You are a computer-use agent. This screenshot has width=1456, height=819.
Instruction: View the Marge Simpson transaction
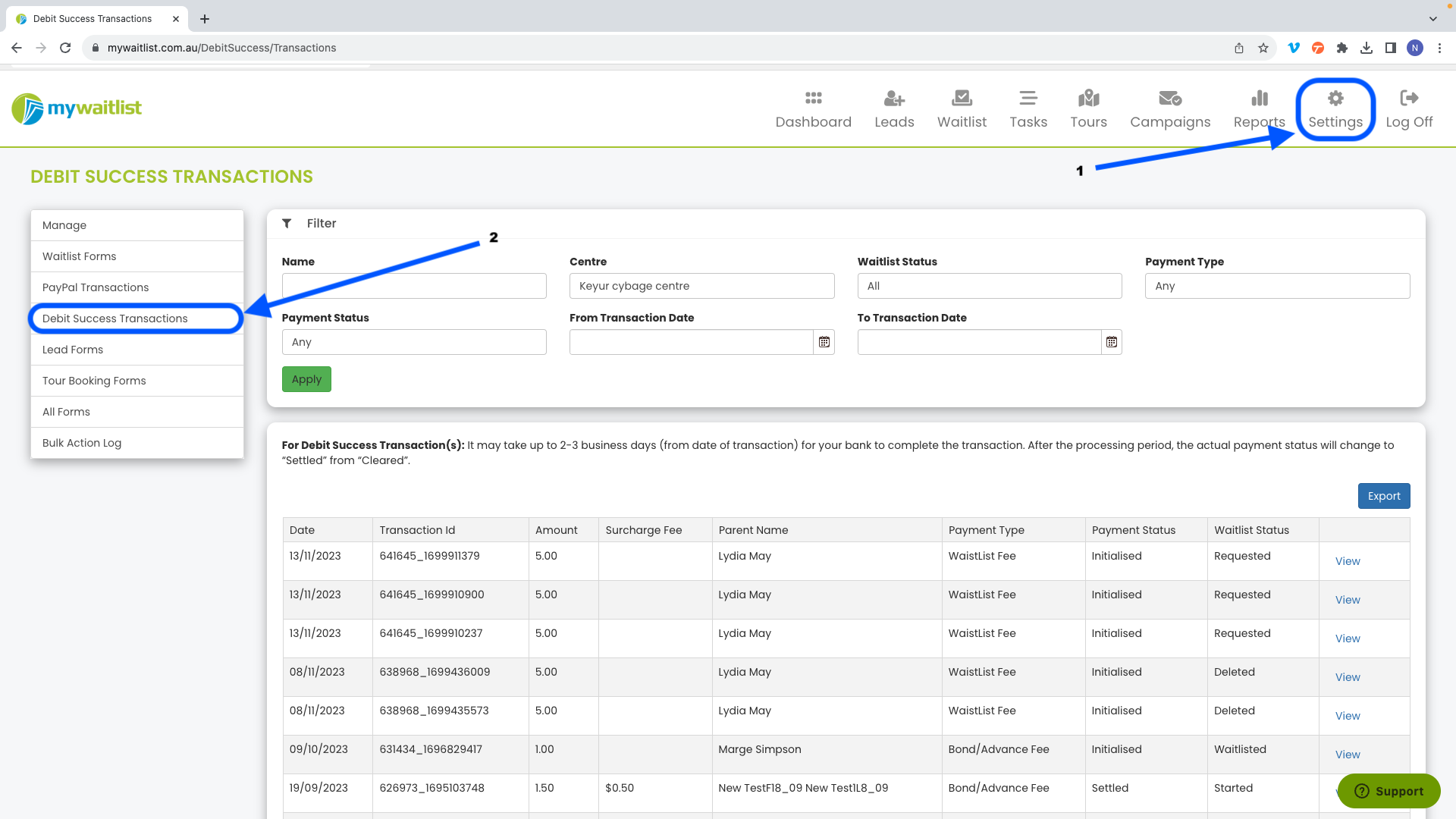pos(1347,755)
